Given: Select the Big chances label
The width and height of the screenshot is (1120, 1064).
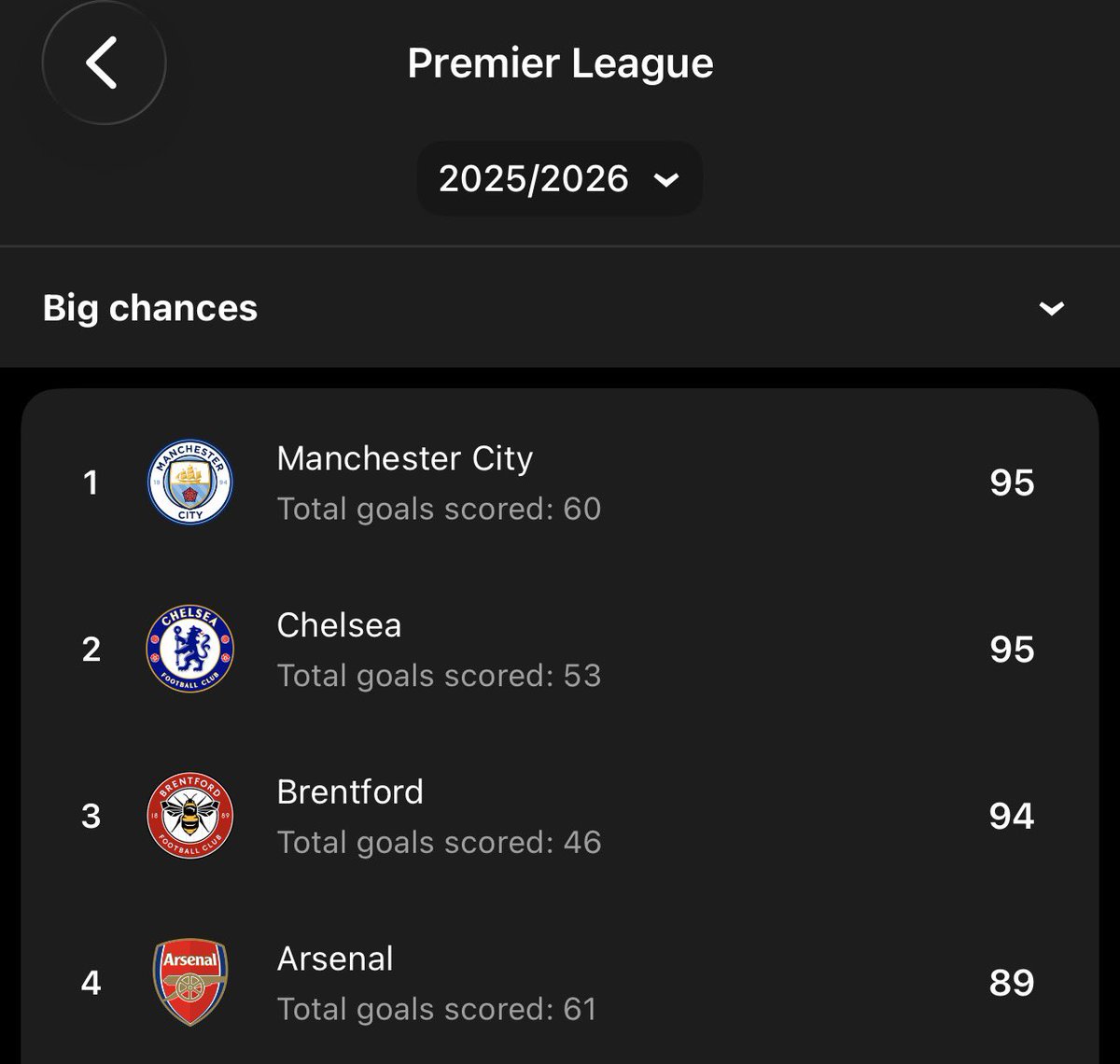Looking at the screenshot, I should (150, 308).
